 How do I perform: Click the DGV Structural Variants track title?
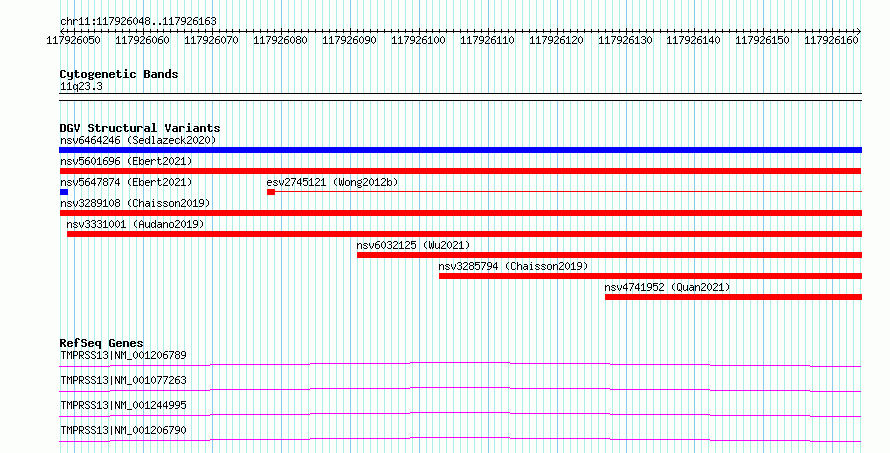tap(140, 128)
